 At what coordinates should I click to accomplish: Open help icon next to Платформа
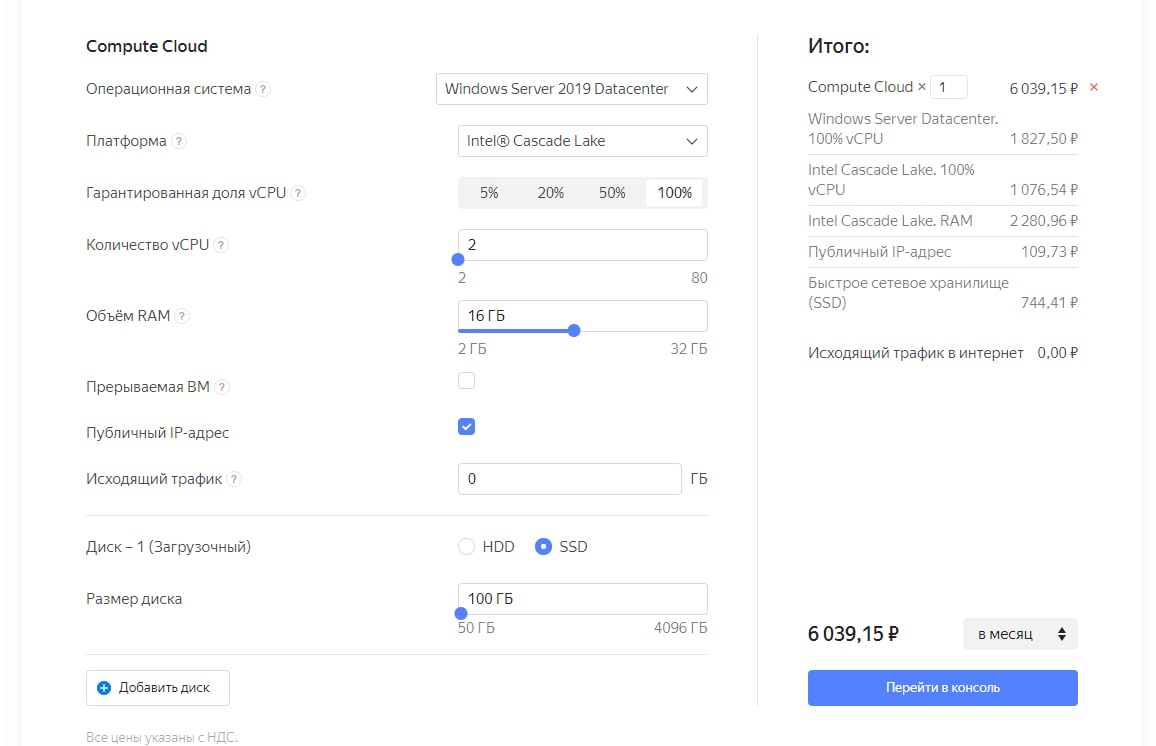point(178,141)
